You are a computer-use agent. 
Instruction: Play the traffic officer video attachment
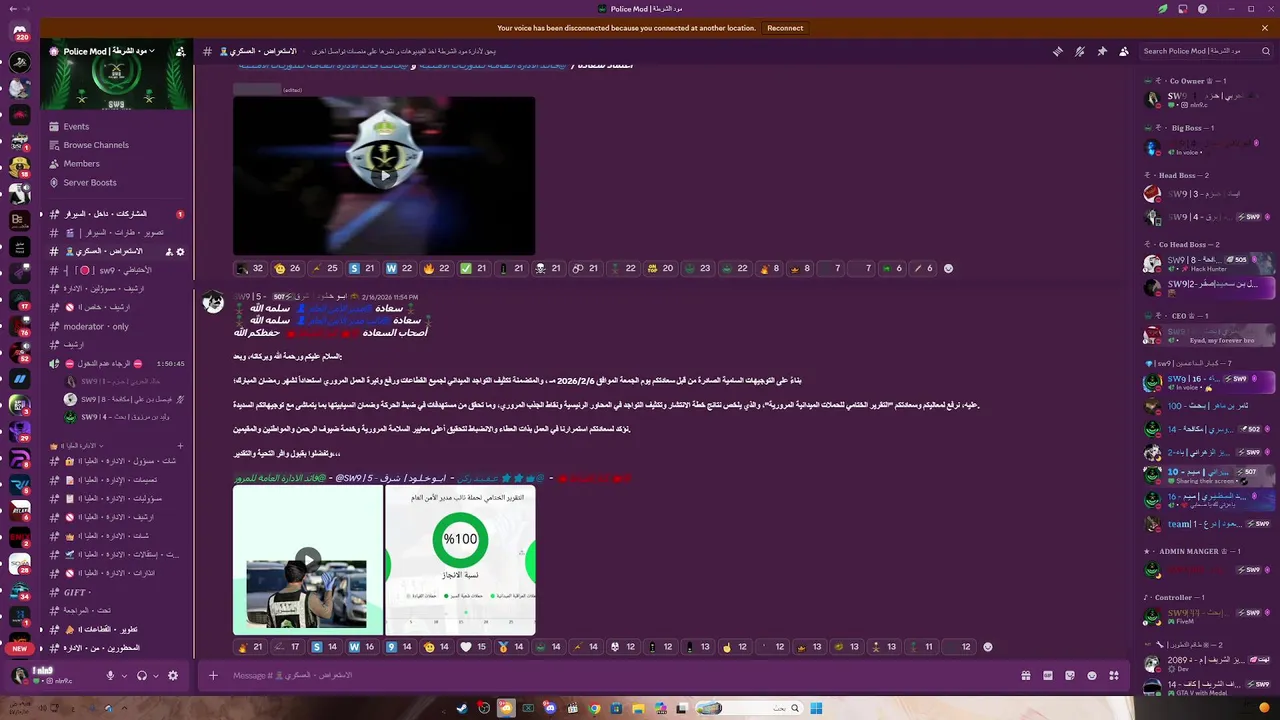(308, 560)
